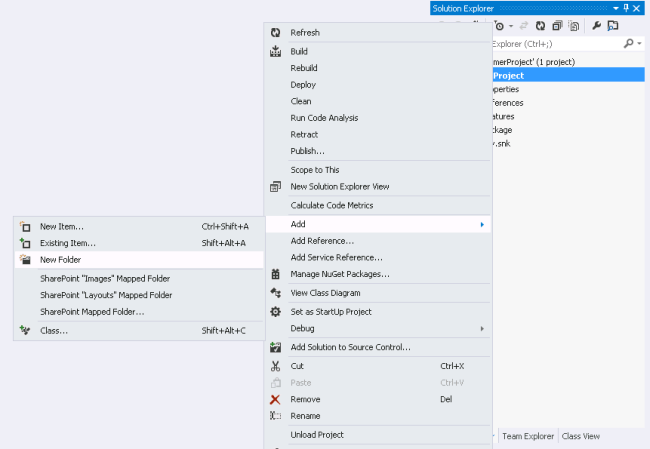Expand the Debug submenu arrow
The image size is (650, 449).
tap(483, 328)
